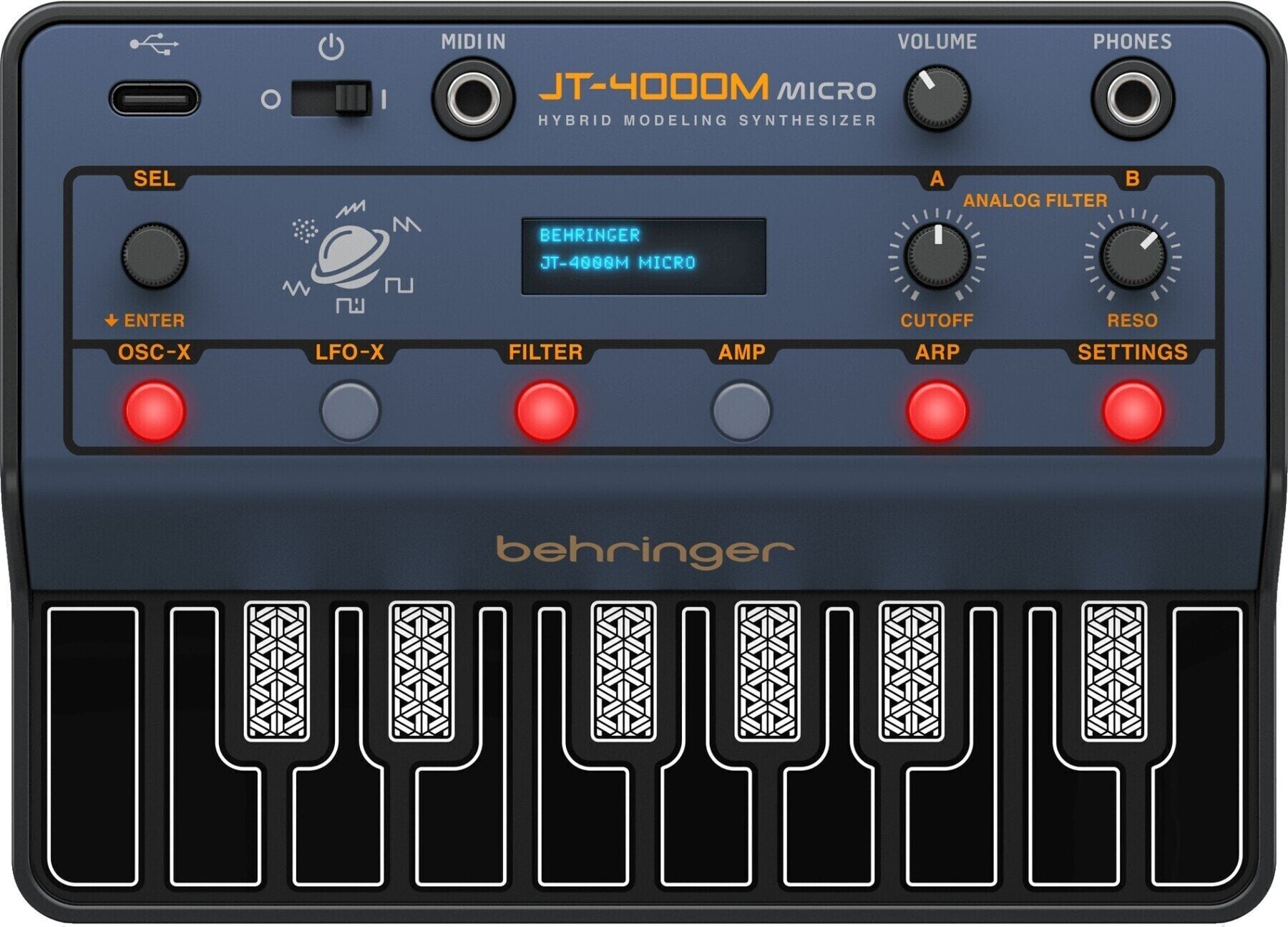Click the behringer logo
Screen dimensions: 1288x927
click(x=644, y=550)
